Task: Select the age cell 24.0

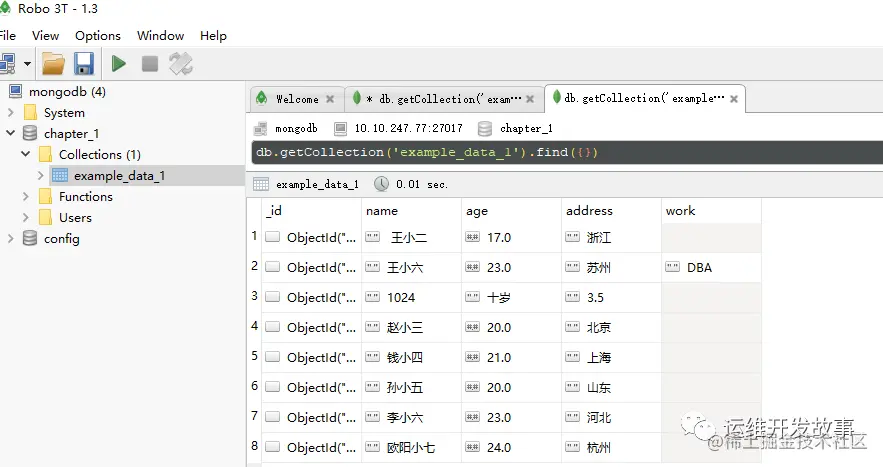Action: click(511, 447)
